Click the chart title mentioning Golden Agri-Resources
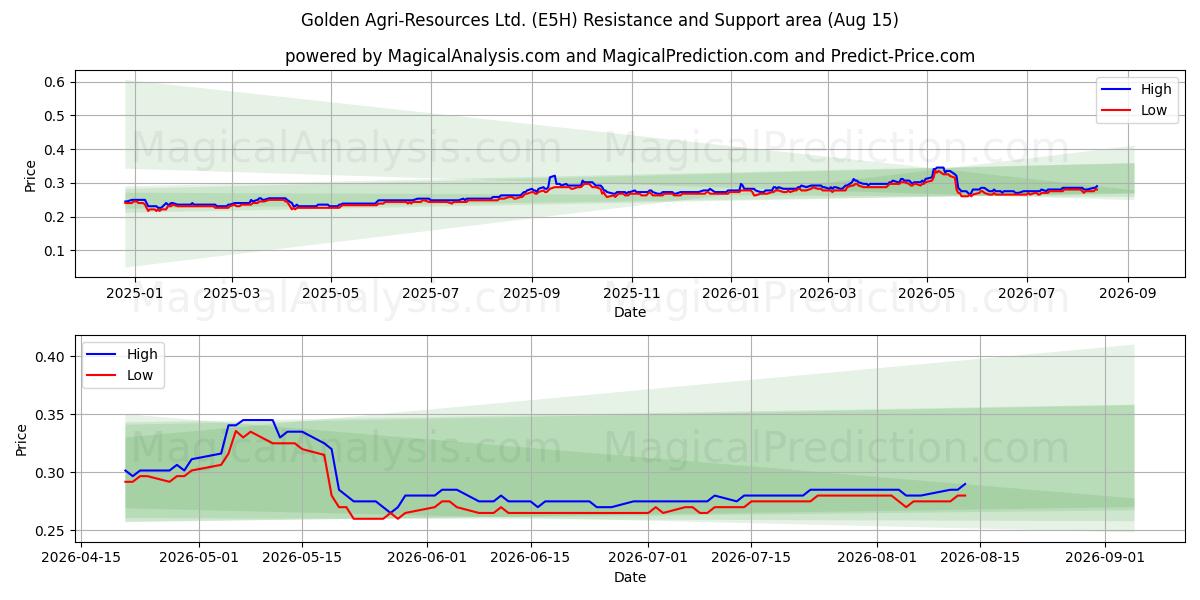Screen dimensions: 1200x600 point(600,20)
